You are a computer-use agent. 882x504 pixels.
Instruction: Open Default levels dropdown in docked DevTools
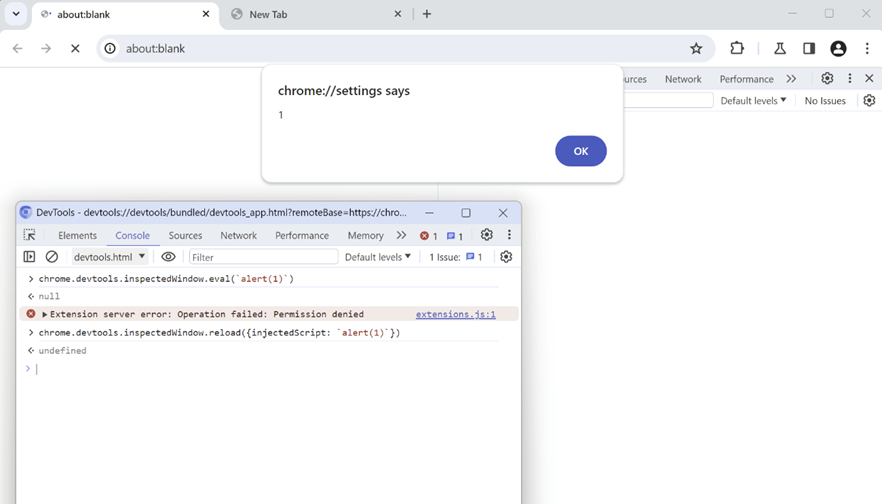pyautogui.click(x=753, y=101)
